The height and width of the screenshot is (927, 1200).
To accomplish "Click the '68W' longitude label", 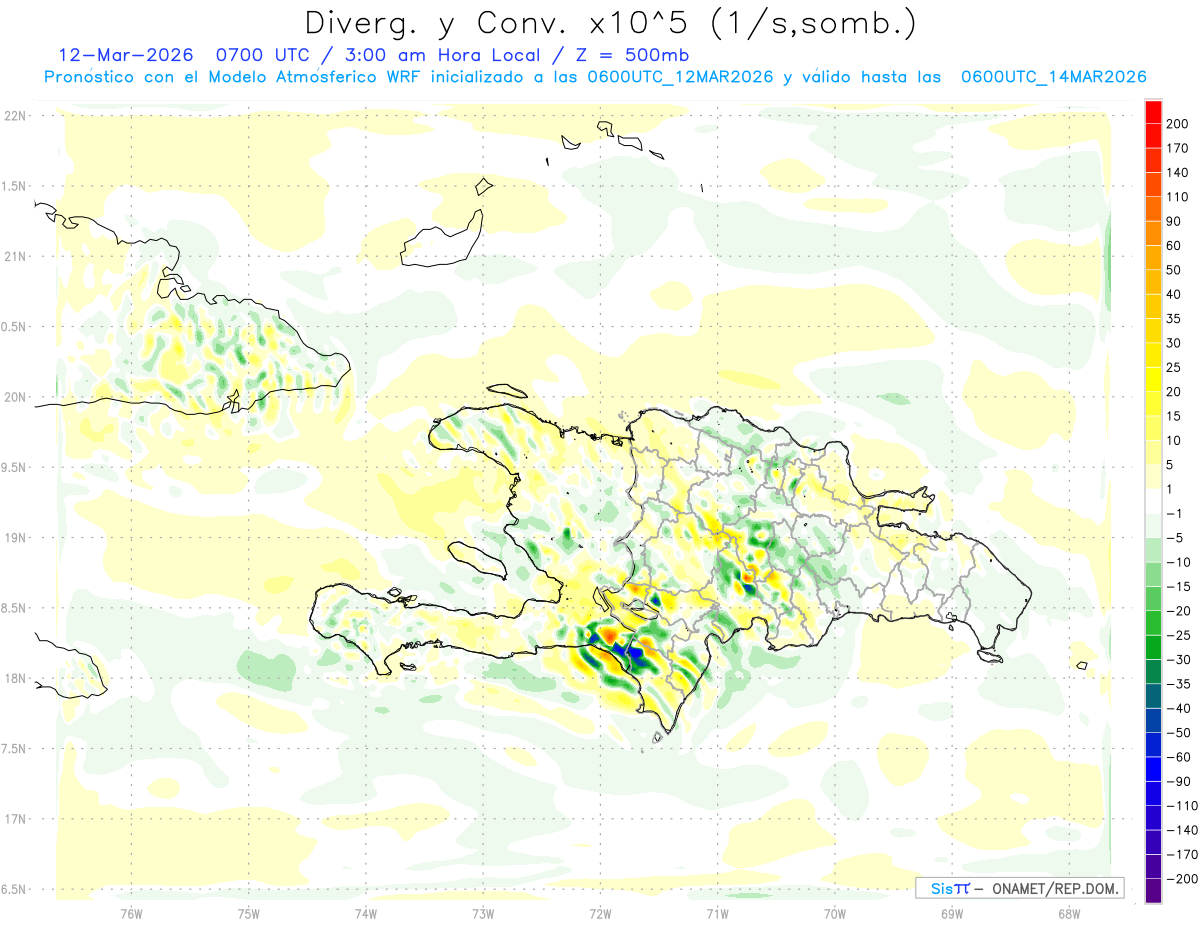I will [x=1068, y=913].
